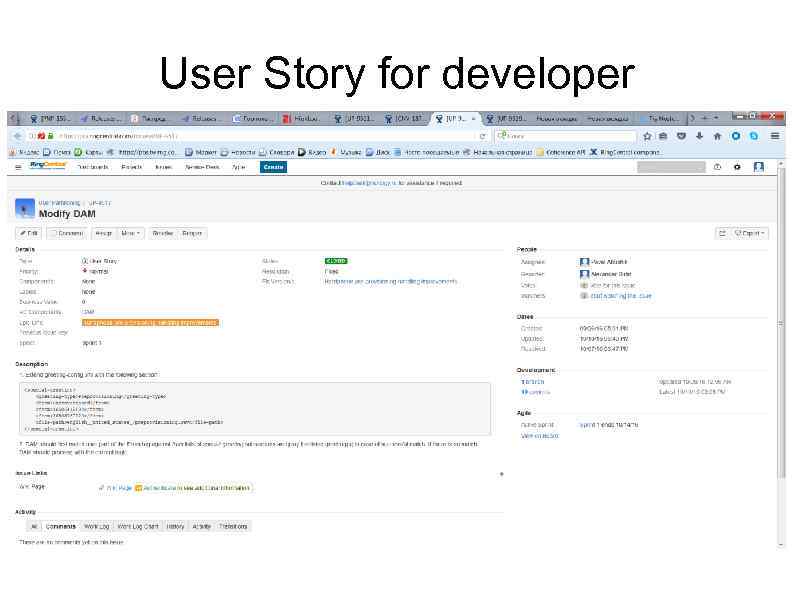Expand the Export dropdown

tap(749, 233)
